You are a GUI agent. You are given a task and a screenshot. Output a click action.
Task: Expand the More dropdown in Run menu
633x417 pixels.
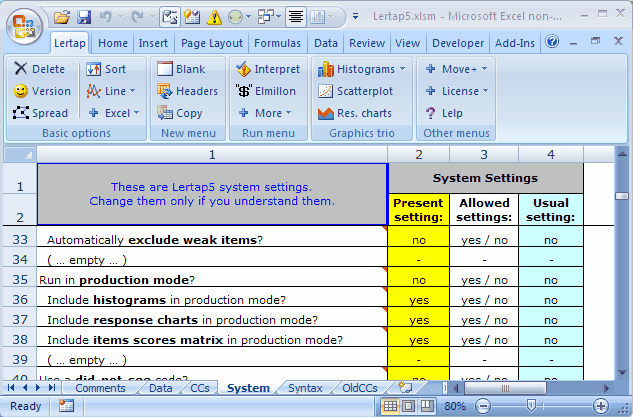[x=288, y=113]
